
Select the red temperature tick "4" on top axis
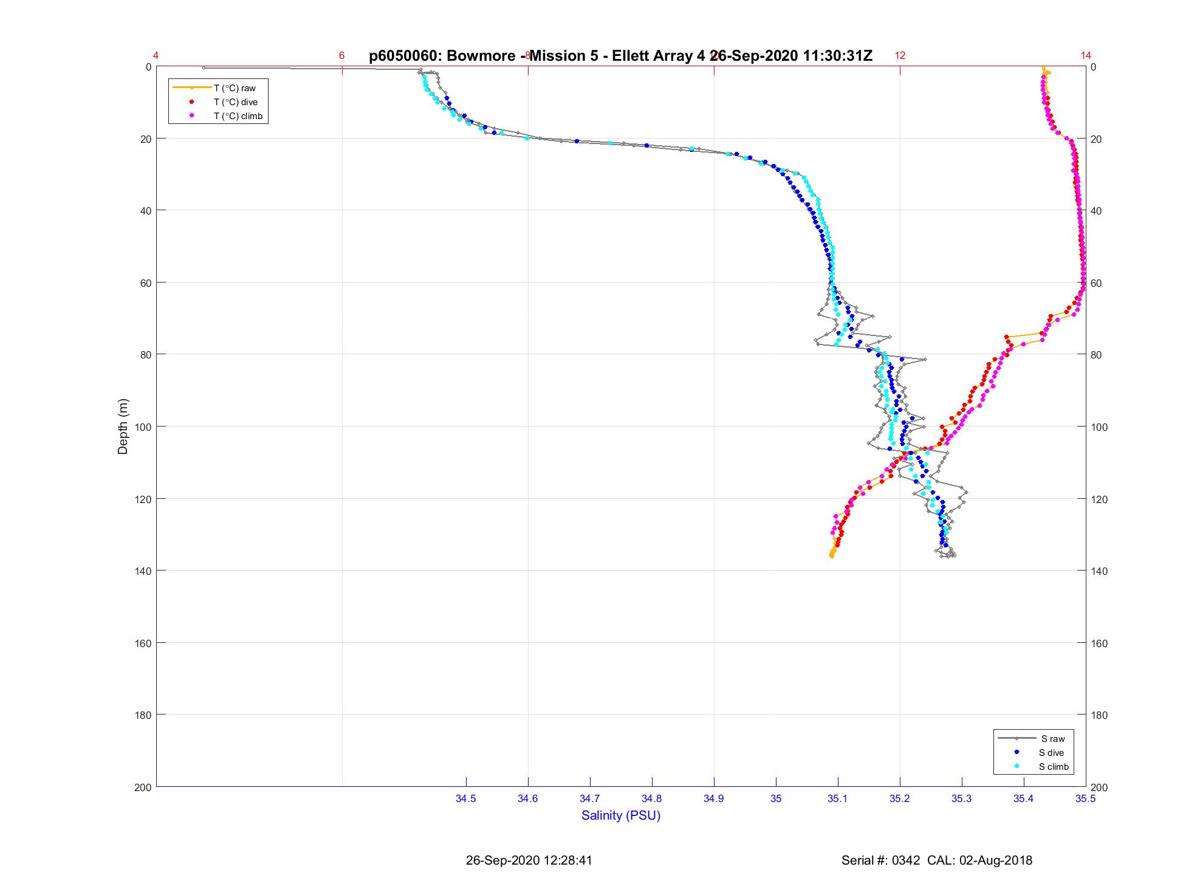point(156,56)
